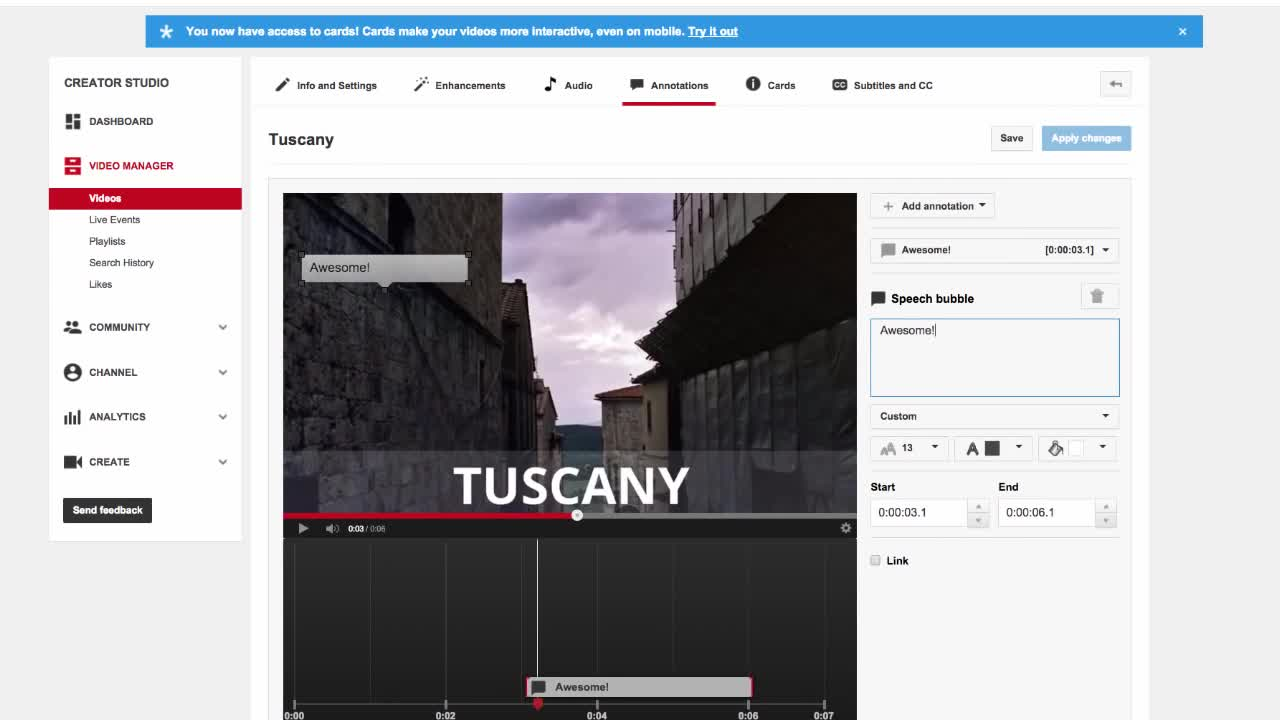Increase Start time with up stepper
The height and width of the screenshot is (720, 1280).
978,506
